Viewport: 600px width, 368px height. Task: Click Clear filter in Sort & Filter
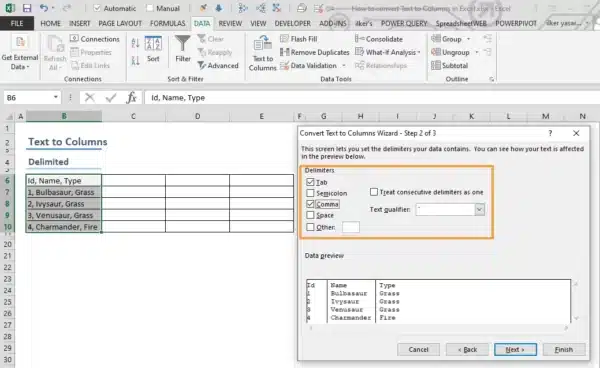(x=210, y=39)
